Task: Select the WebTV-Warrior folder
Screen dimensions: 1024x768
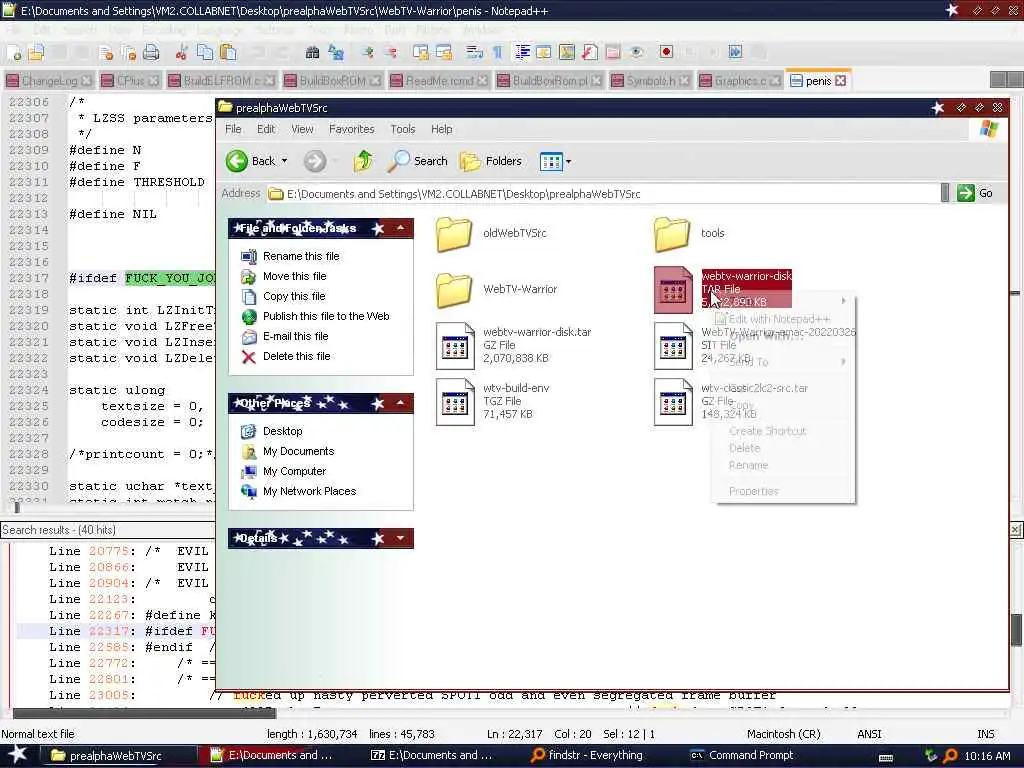Action: tap(497, 289)
